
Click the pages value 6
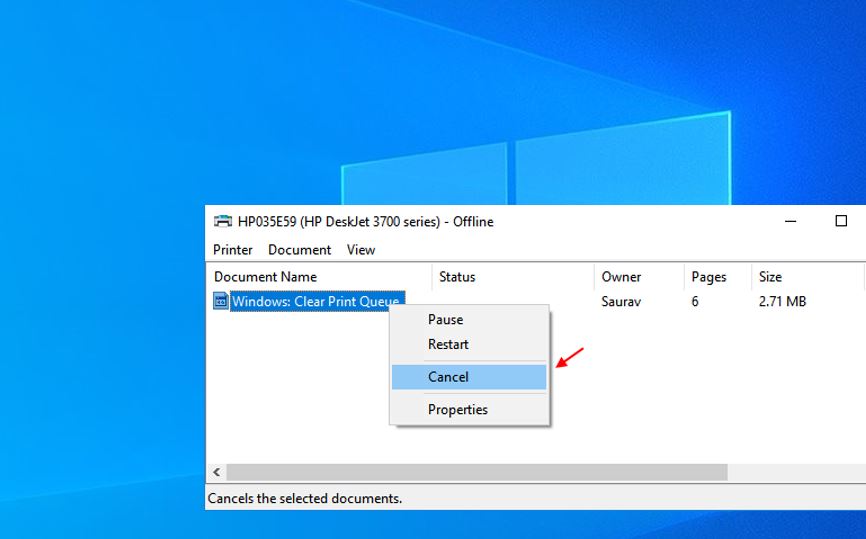695,302
